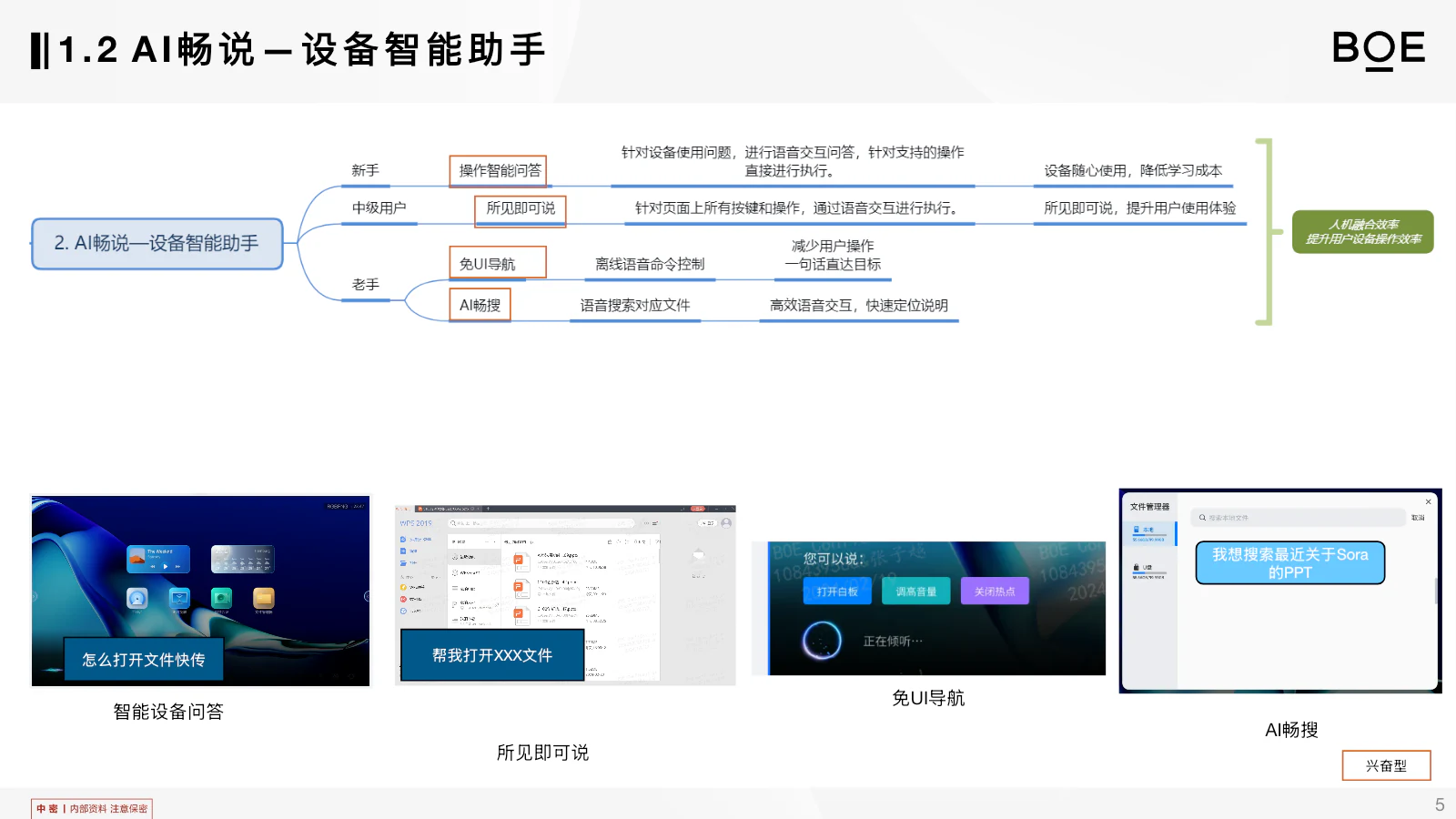The height and width of the screenshot is (819, 1456).
Task: Click the BOE logo
Action: (x=1378, y=49)
